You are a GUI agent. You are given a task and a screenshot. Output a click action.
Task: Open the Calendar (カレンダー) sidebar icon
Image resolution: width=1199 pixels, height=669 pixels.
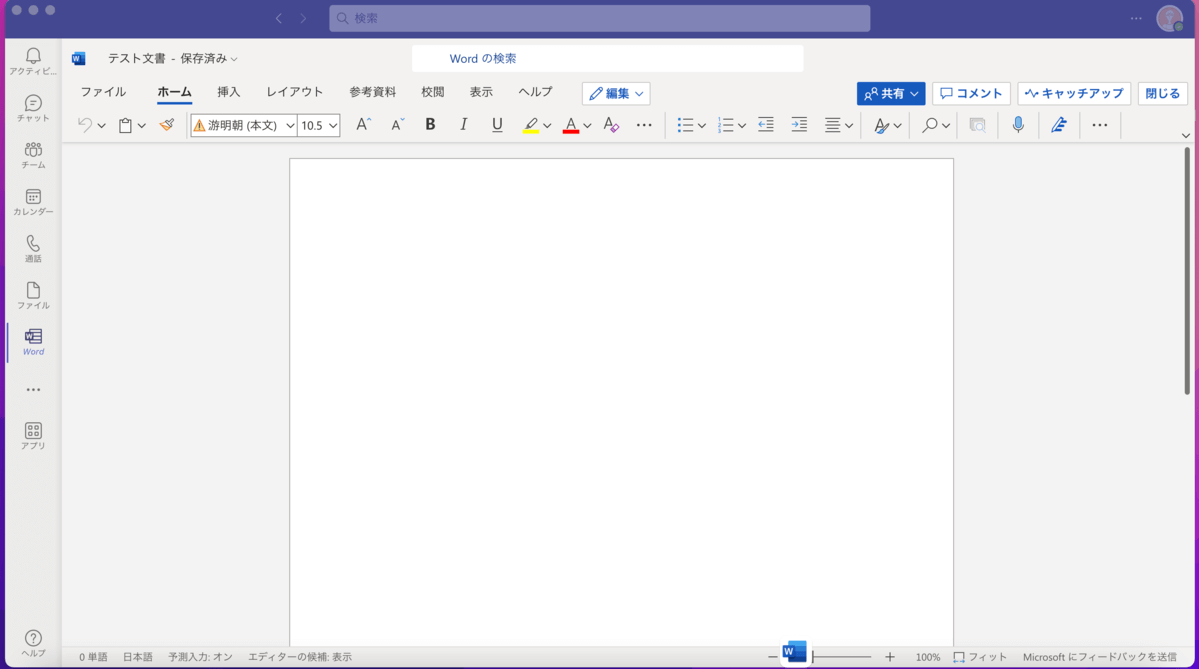(x=33, y=202)
